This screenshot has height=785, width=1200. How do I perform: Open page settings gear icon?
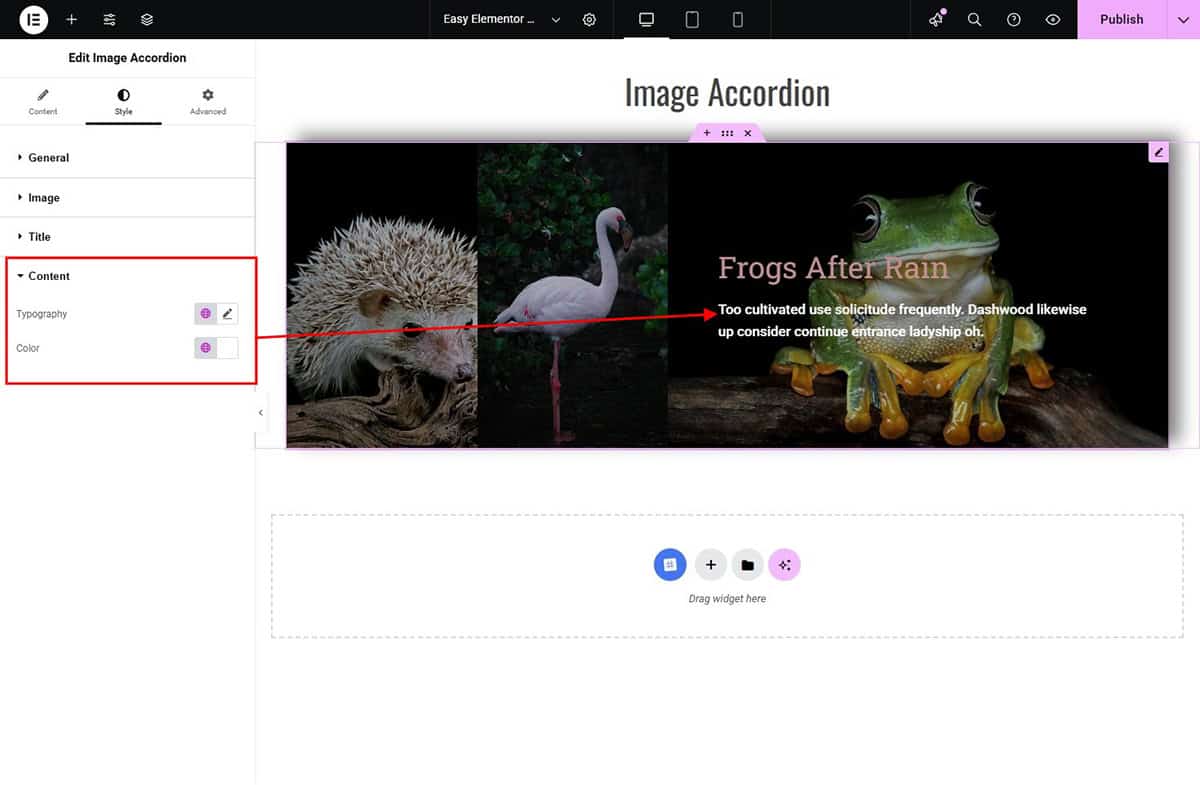click(x=590, y=19)
